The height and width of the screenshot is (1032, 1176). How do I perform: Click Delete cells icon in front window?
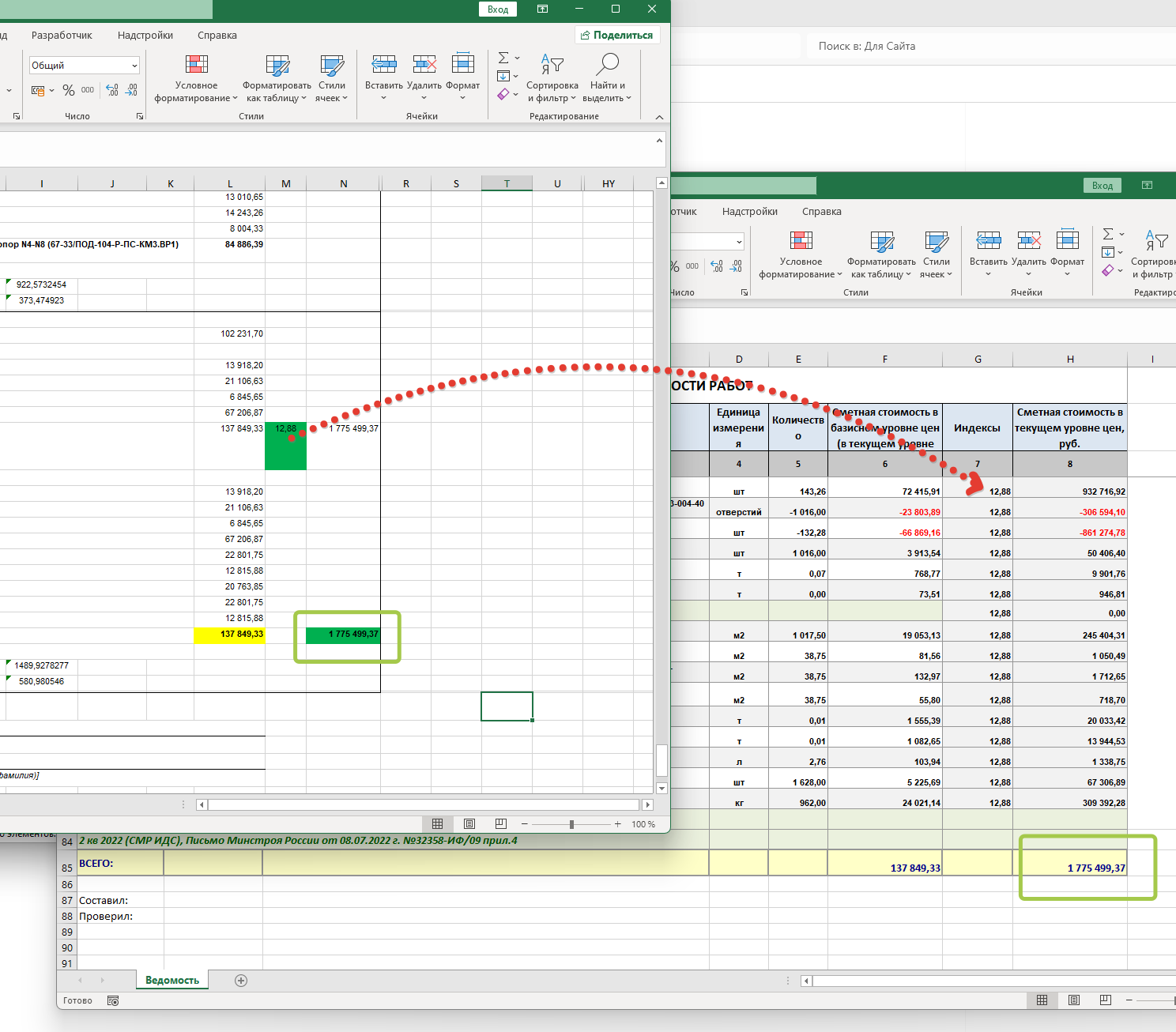424,65
